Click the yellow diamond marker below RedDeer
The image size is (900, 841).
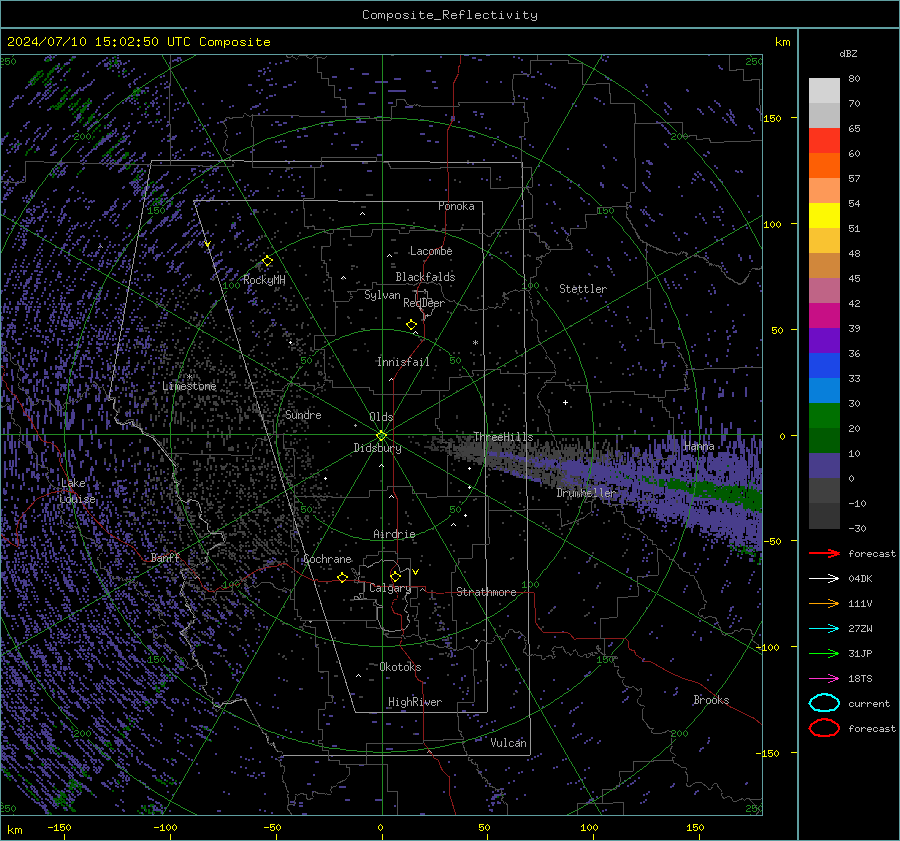click(412, 325)
